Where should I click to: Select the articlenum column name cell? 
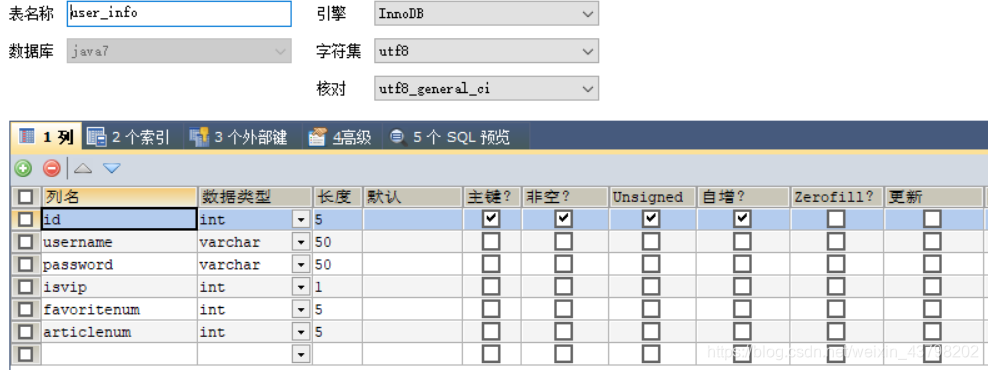[119, 332]
